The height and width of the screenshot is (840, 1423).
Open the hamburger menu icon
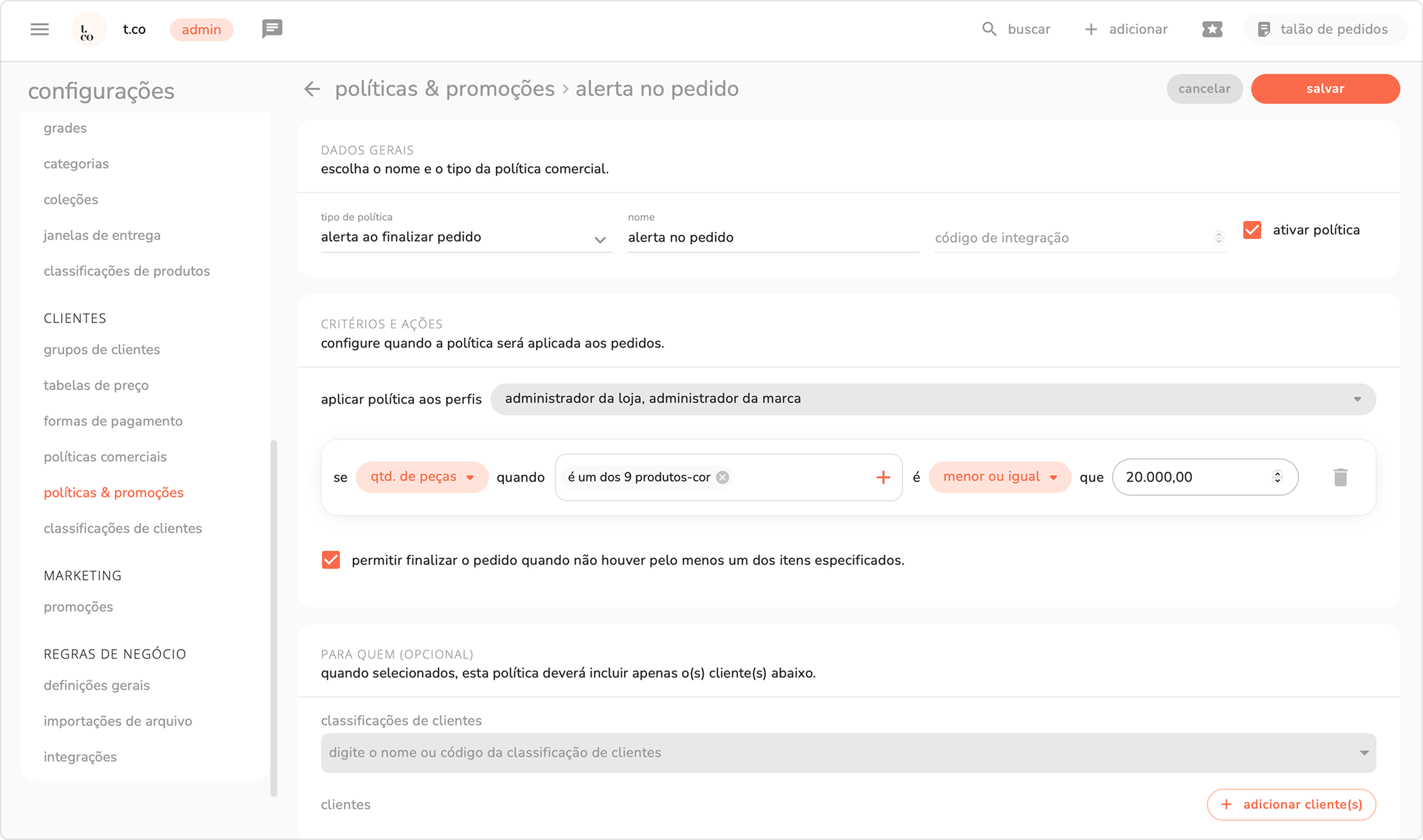coord(39,29)
